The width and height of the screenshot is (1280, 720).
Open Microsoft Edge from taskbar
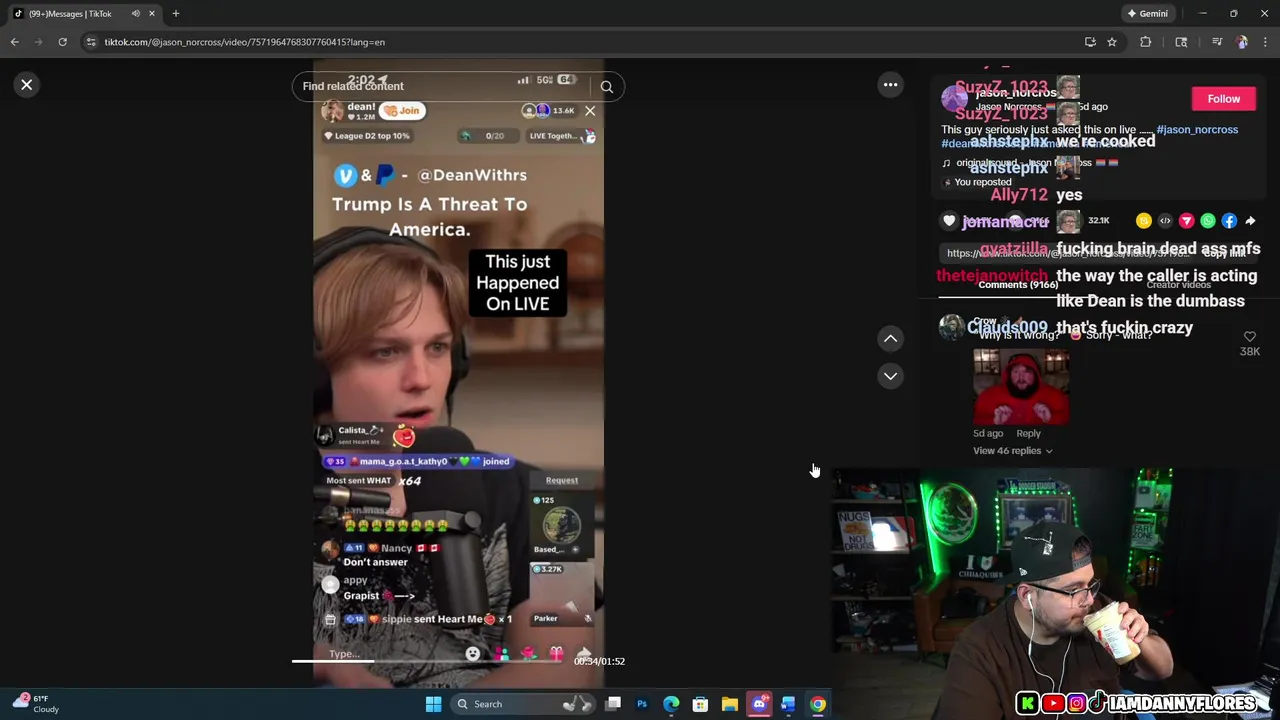(x=671, y=704)
